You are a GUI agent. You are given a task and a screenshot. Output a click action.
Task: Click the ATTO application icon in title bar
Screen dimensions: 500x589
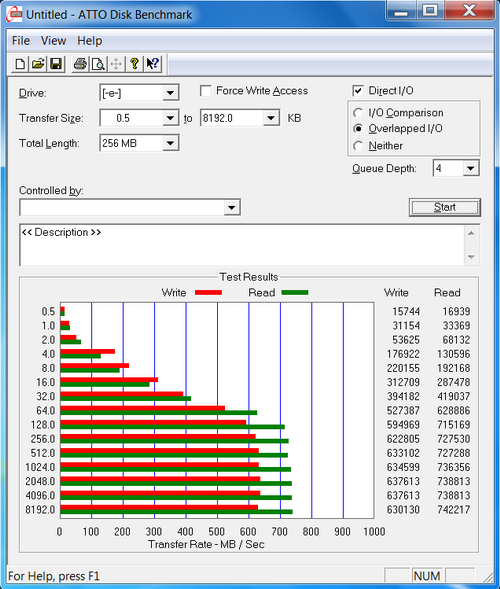pos(15,14)
